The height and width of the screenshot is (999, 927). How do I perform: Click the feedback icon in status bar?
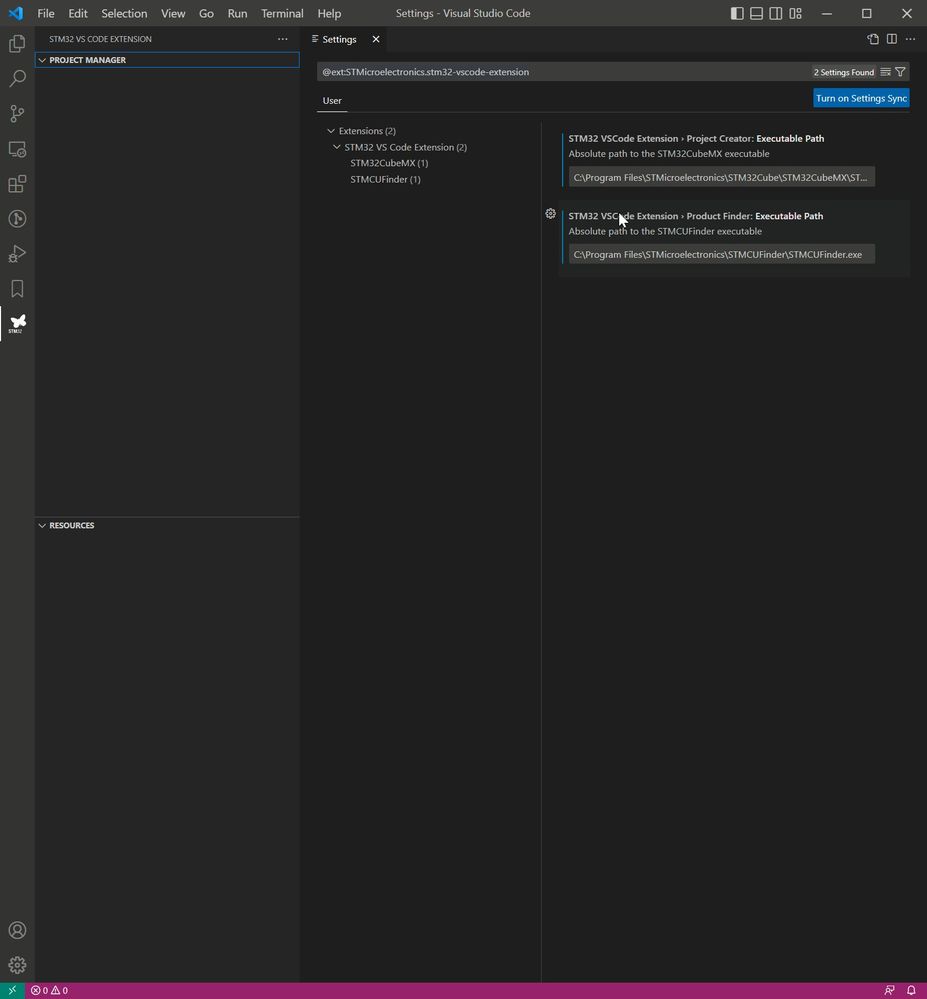coord(889,991)
